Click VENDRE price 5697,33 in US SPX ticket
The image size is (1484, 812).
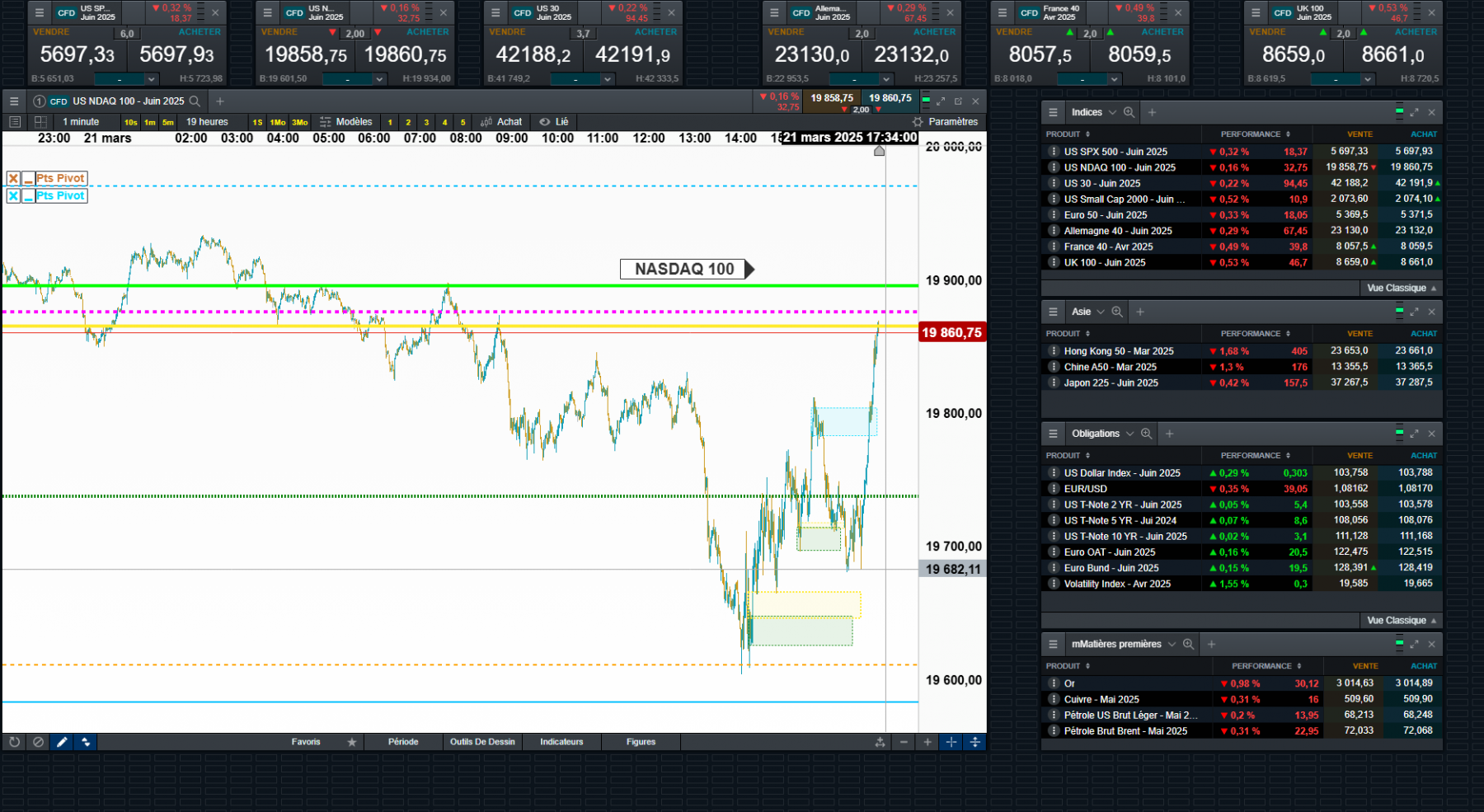click(x=77, y=54)
